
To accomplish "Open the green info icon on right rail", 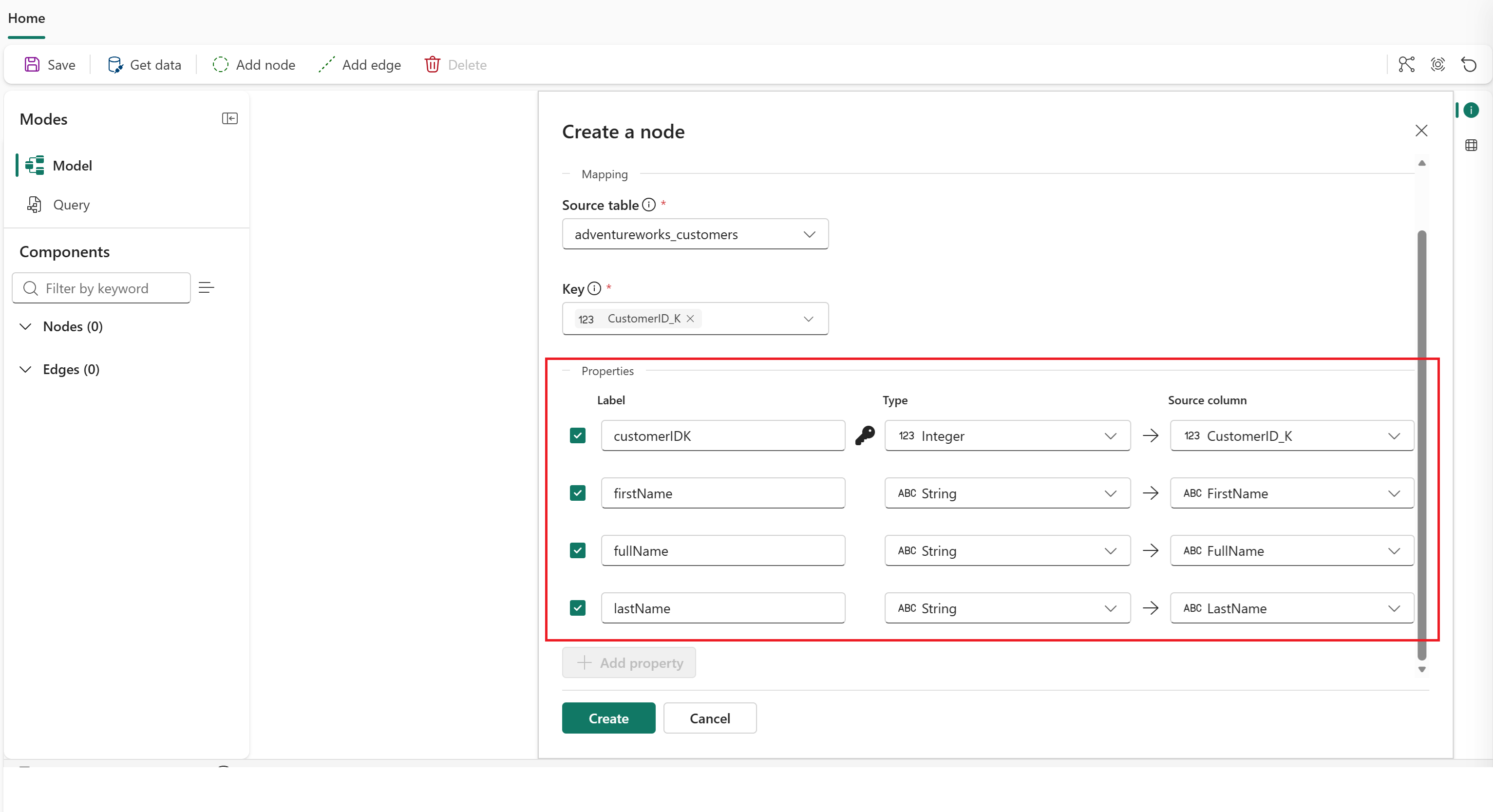I will click(1471, 110).
